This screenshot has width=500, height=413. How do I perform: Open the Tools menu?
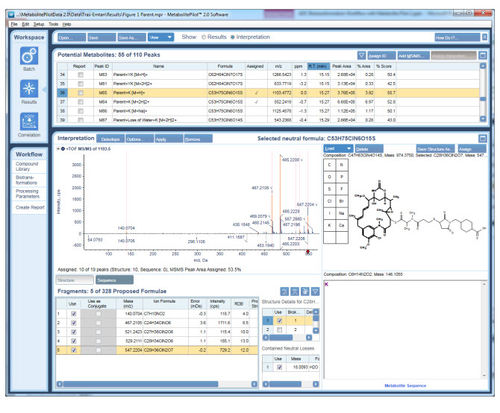point(53,25)
